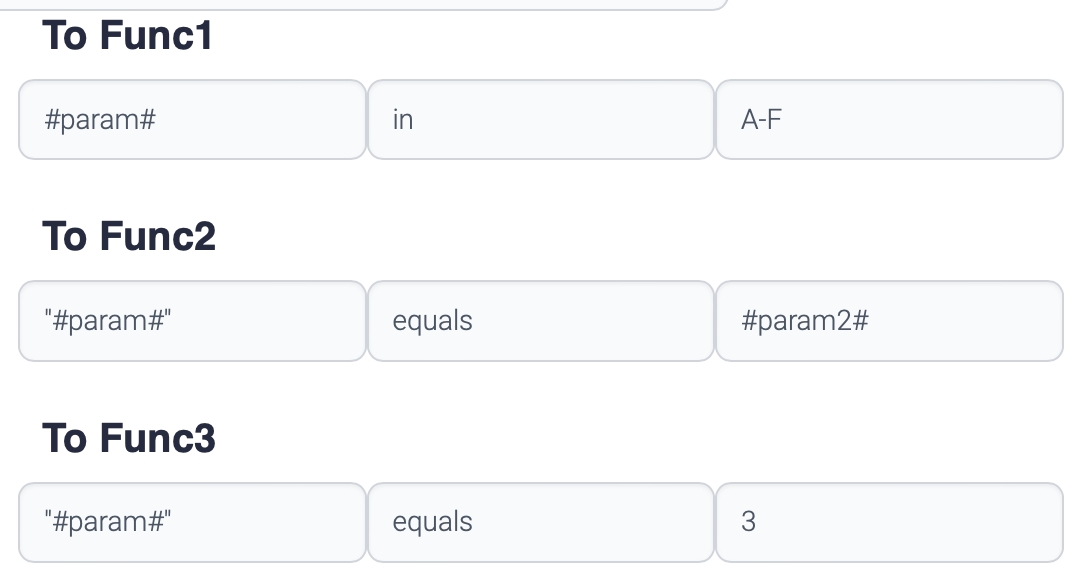Click the To Func1 heading

(x=127, y=37)
